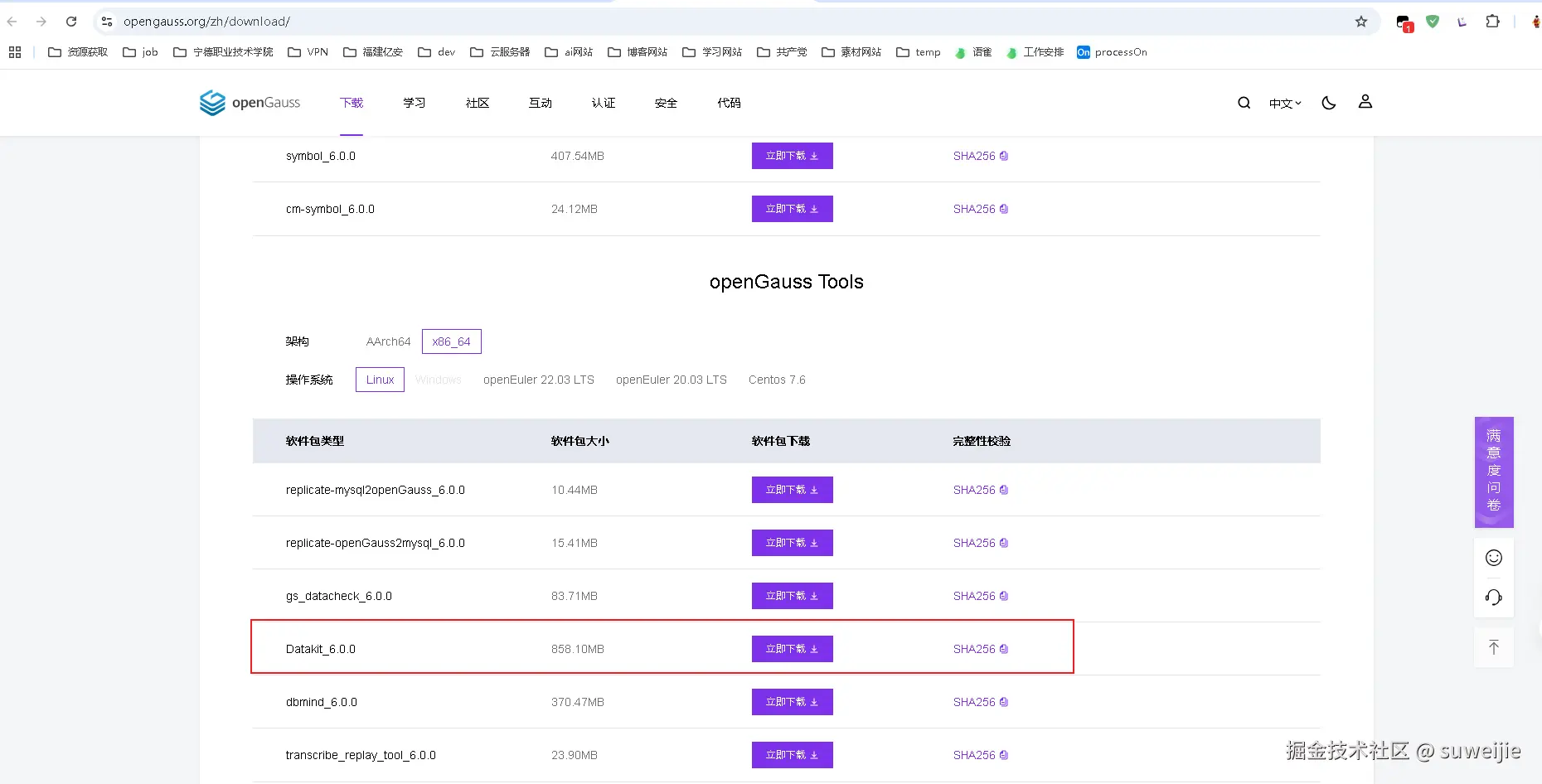
Task: Open the 互动 navigation menu
Action: (x=541, y=103)
